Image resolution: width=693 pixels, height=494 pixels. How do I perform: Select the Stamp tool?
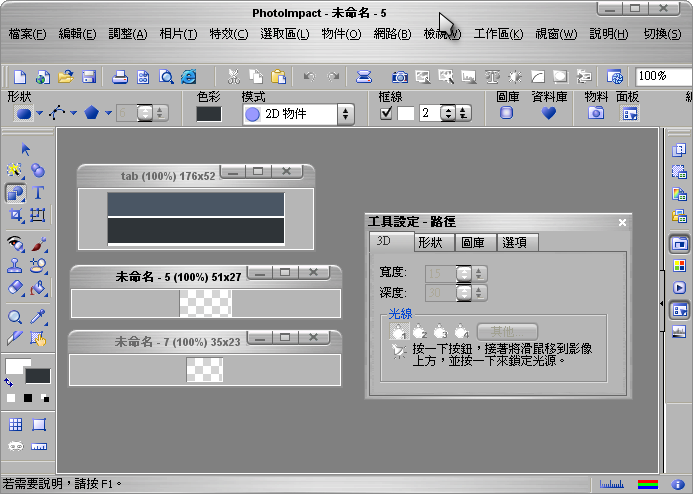tap(15, 265)
